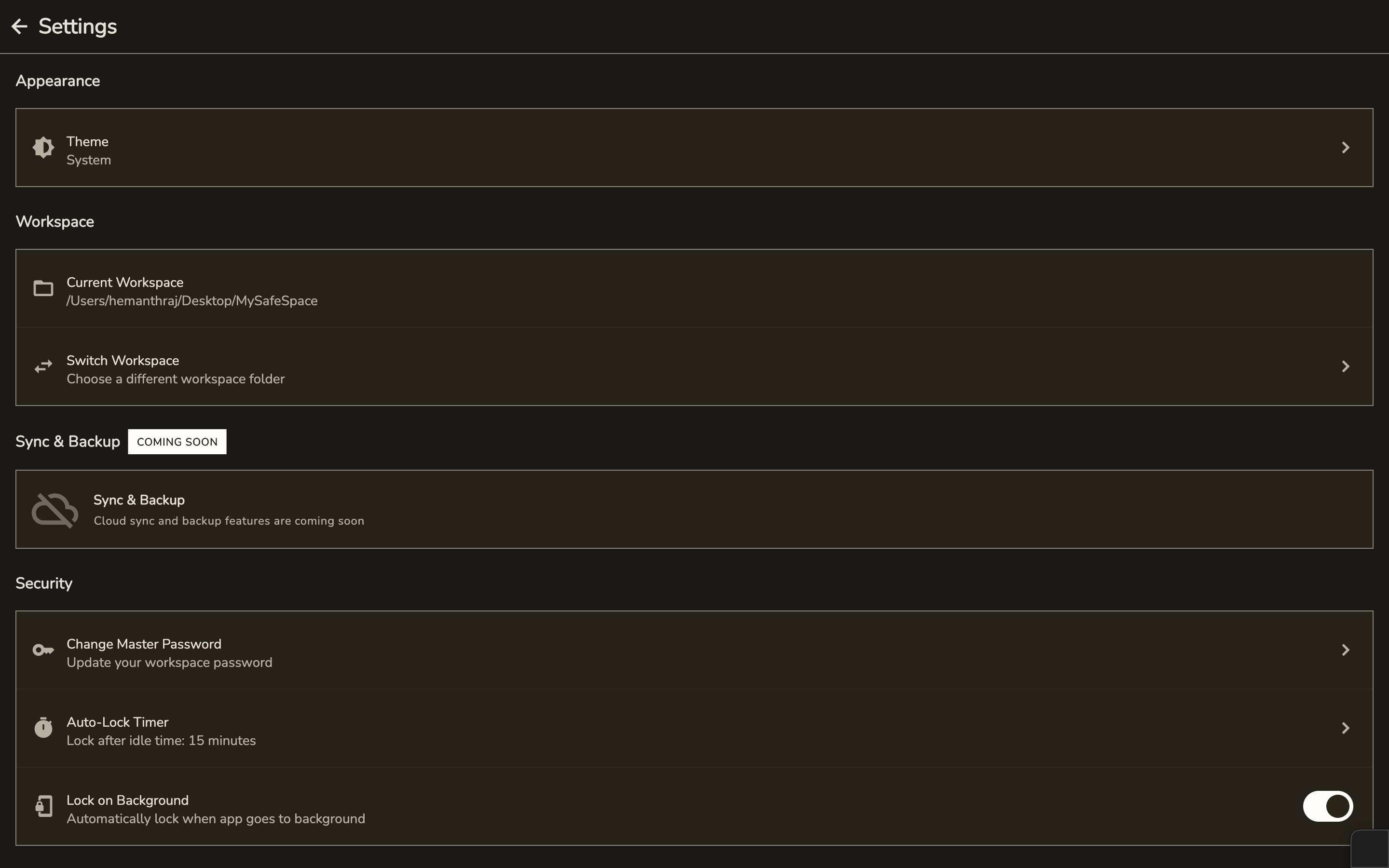Viewport: 1389px width, 868px height.
Task: Click the Theme contrast icon
Action: point(43,148)
